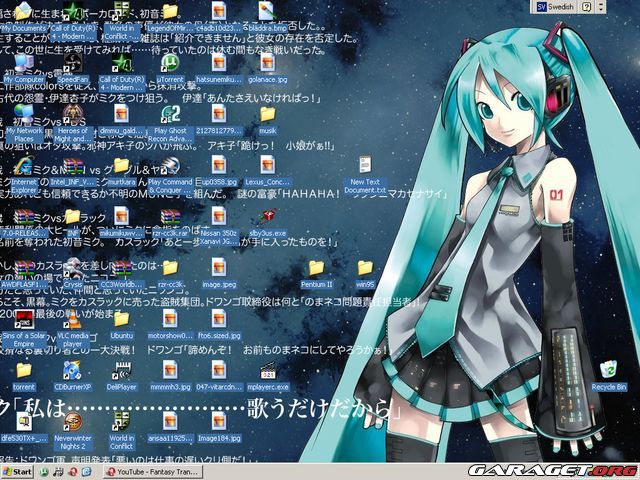
Task: Open Internet Explorer on the desktop
Action: [24, 167]
